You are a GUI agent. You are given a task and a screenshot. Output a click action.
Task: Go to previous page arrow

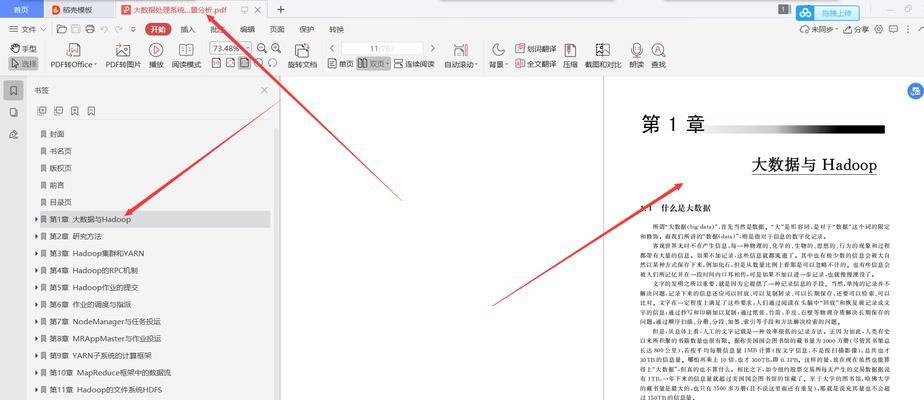pos(332,48)
